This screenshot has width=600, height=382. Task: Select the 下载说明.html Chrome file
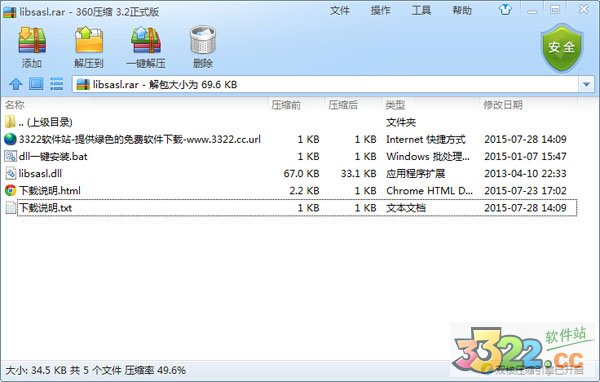point(290,191)
